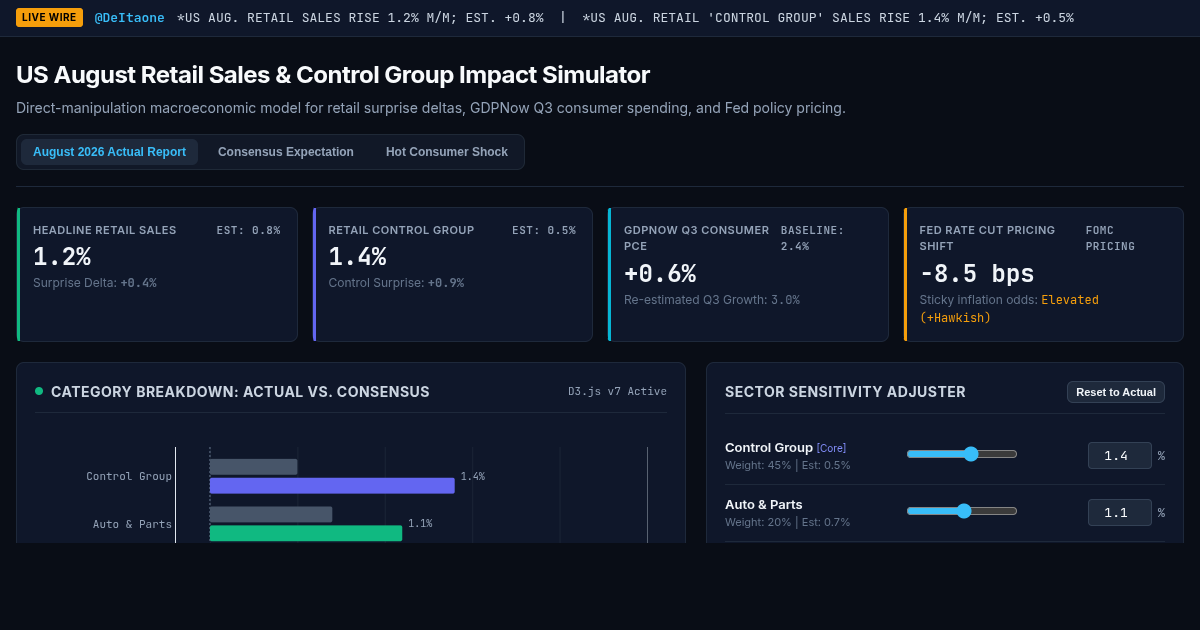The height and width of the screenshot is (630, 1200).
Task: Edit Auto & Parts percent input 1.1
Action: tap(1120, 513)
